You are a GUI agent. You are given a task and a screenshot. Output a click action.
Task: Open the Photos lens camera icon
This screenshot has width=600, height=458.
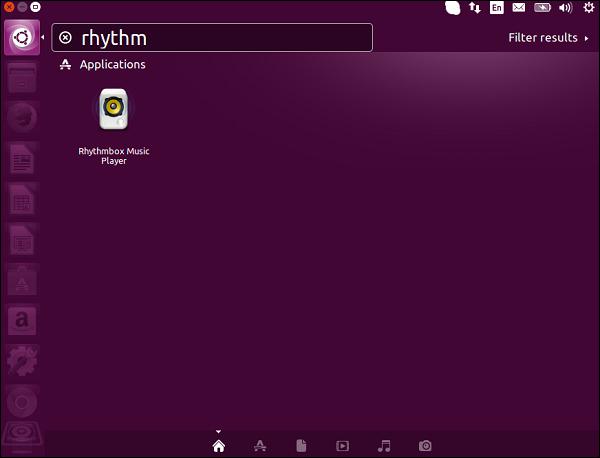(x=425, y=445)
